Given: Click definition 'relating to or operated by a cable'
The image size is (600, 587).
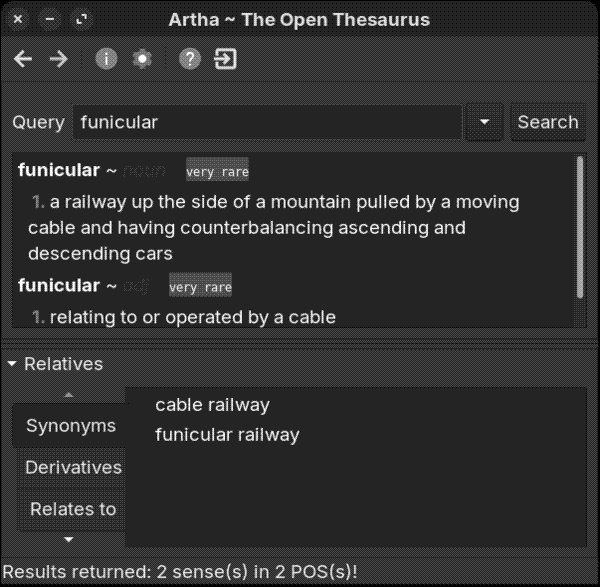Looking at the screenshot, I should click(192, 318).
